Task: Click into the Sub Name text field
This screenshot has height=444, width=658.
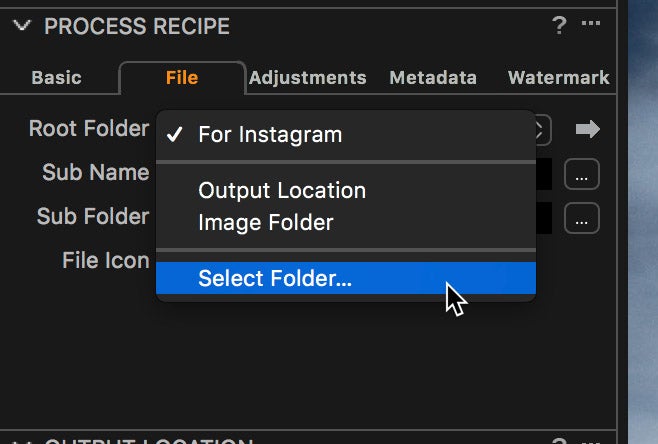Action: click(544, 174)
